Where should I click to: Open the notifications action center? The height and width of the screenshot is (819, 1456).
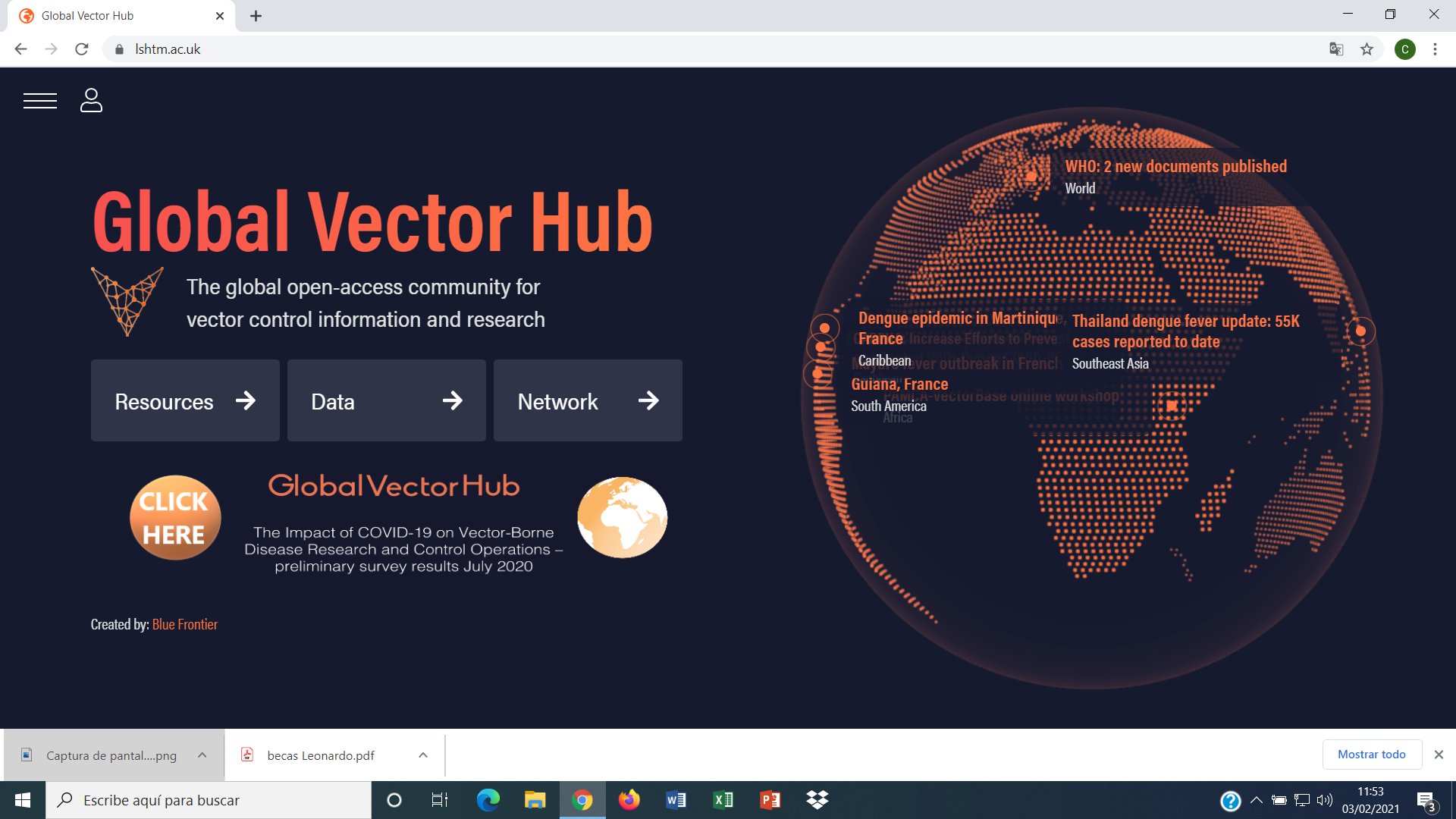[1426, 801]
